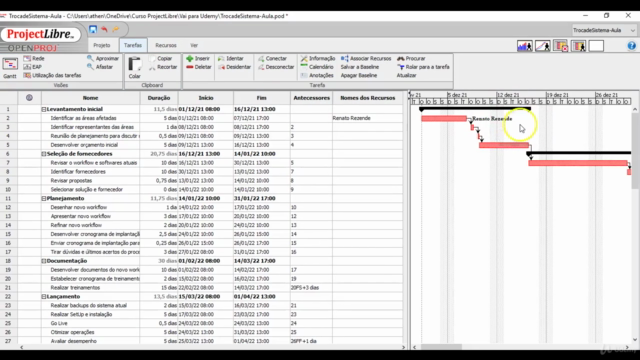Click Copiar in Clipboard group
Image resolution: width=640 pixels, height=360 pixels.
pyautogui.click(x=160, y=58)
